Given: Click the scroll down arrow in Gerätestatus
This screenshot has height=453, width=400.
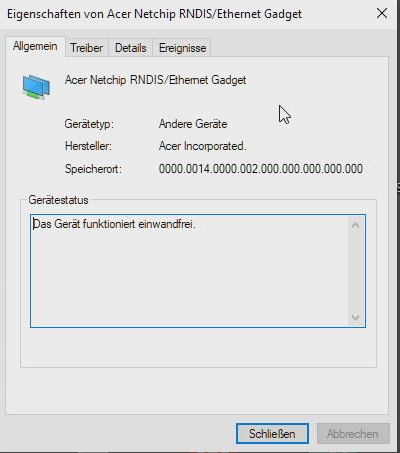Looking at the screenshot, I should click(355, 317).
